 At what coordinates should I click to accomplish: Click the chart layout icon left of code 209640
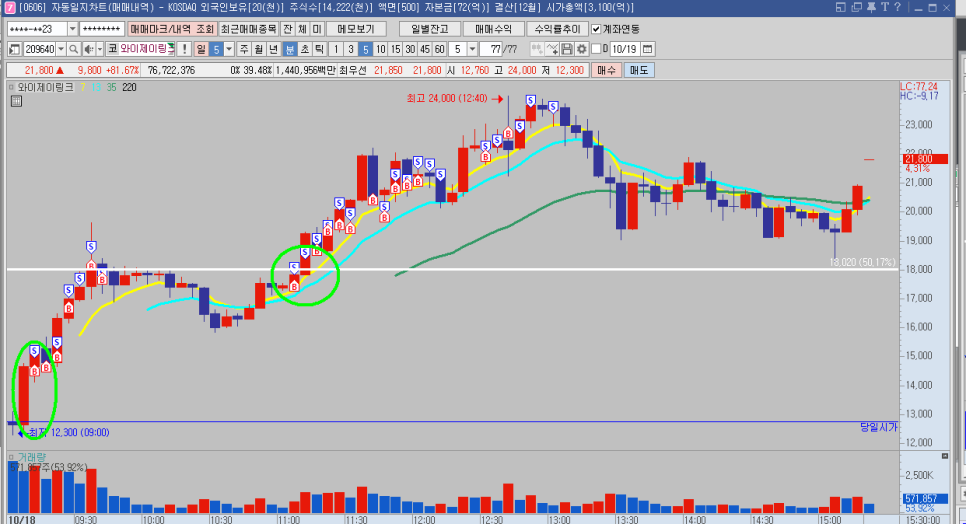coord(15,49)
